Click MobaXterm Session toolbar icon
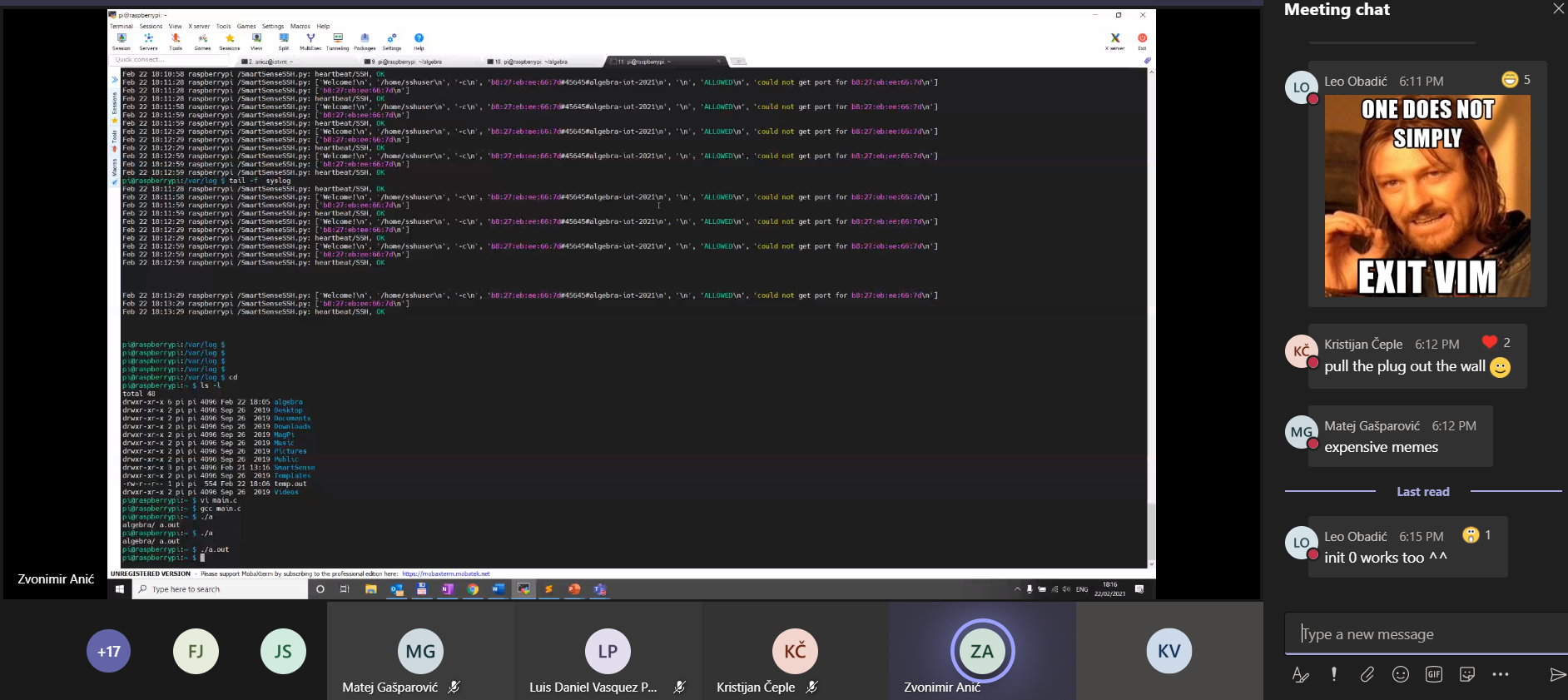1568x700 pixels. [122, 42]
